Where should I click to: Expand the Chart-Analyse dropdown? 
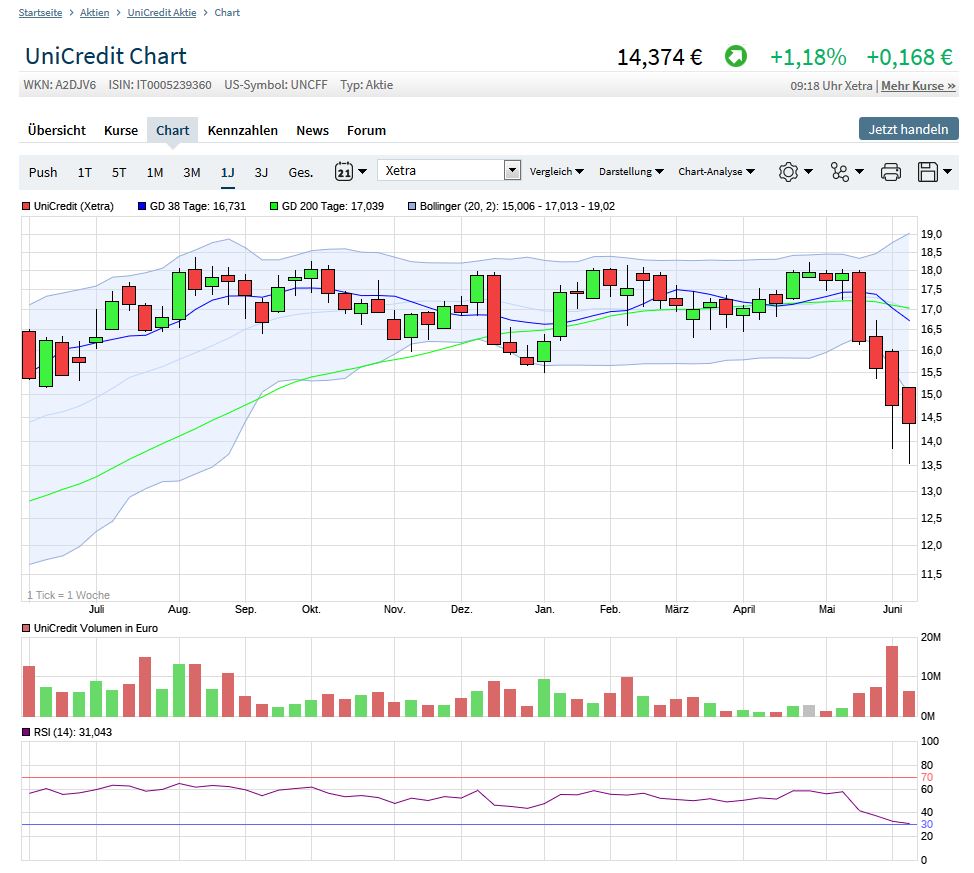pos(716,172)
